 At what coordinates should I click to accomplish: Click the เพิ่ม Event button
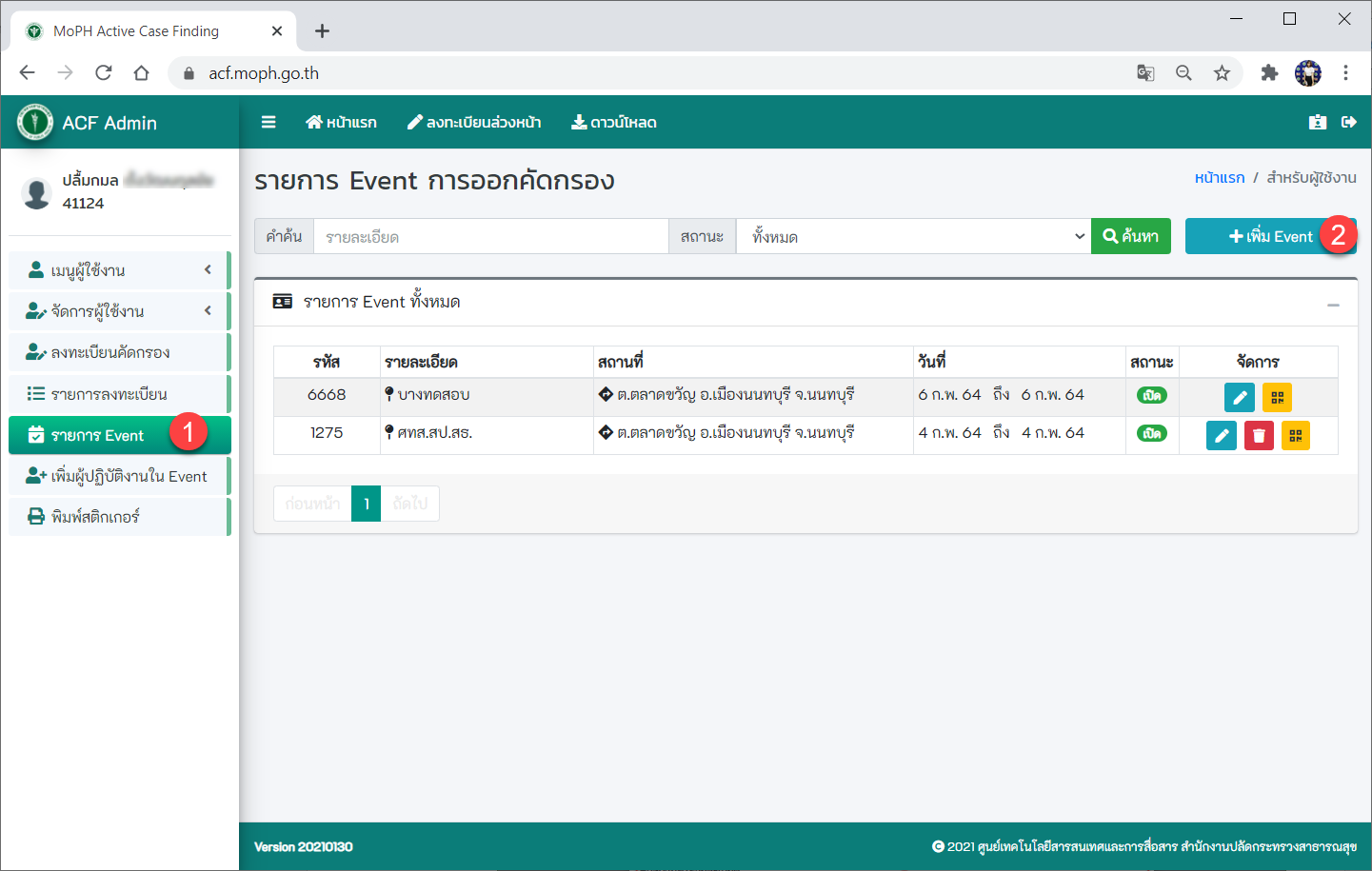[1269, 236]
